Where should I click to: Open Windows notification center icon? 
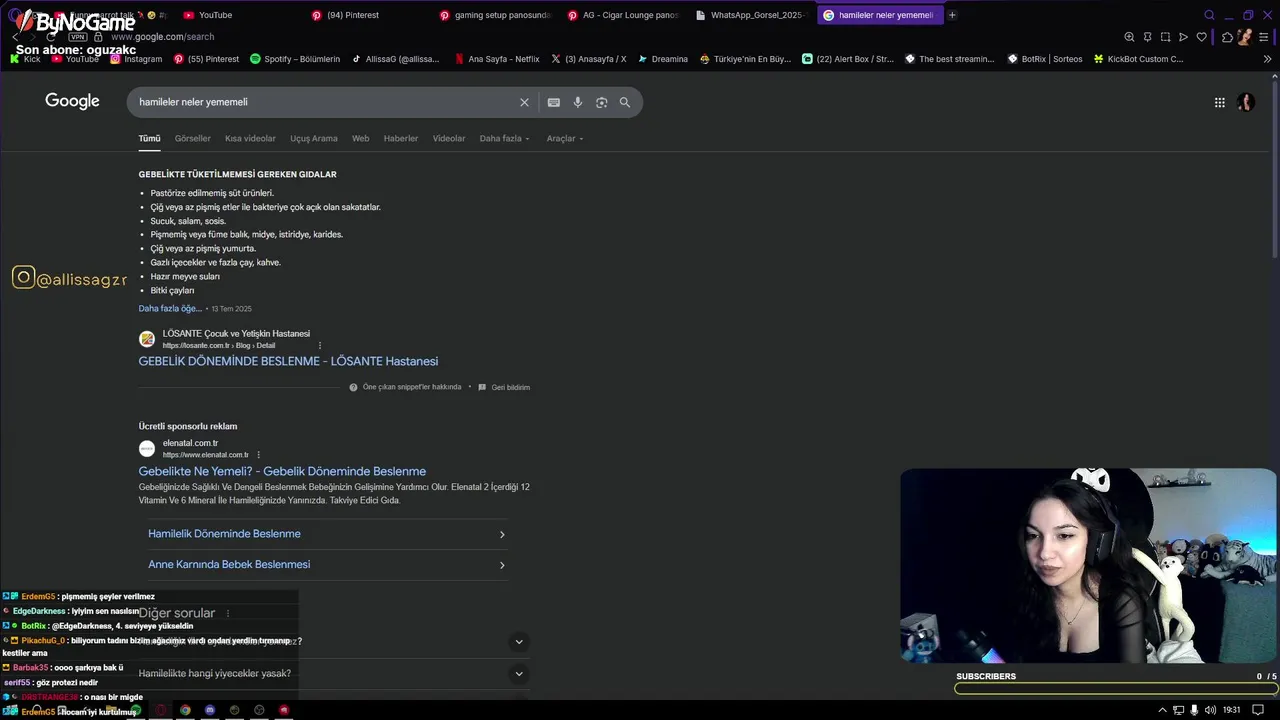tap(1258, 710)
